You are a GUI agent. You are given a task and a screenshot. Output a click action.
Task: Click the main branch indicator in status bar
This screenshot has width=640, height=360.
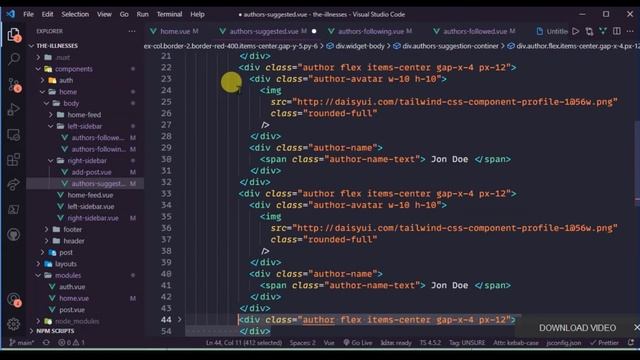tap(22, 343)
